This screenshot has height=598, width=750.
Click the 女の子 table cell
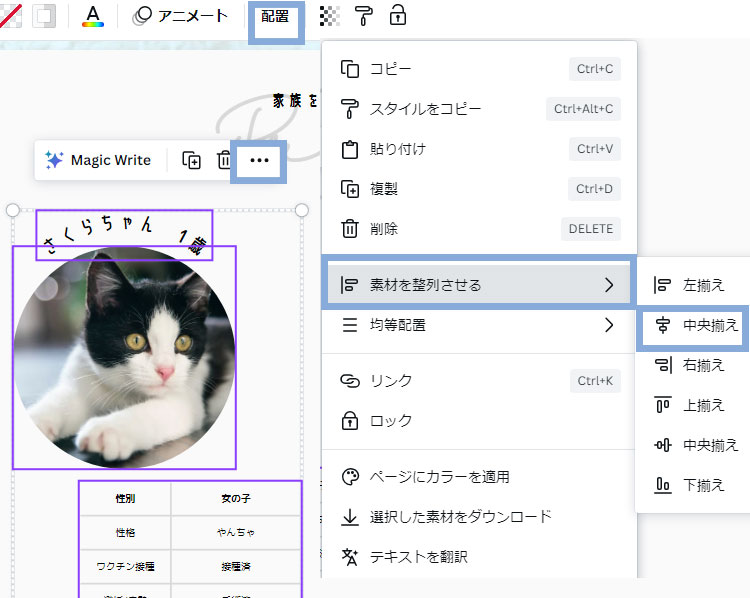236,498
